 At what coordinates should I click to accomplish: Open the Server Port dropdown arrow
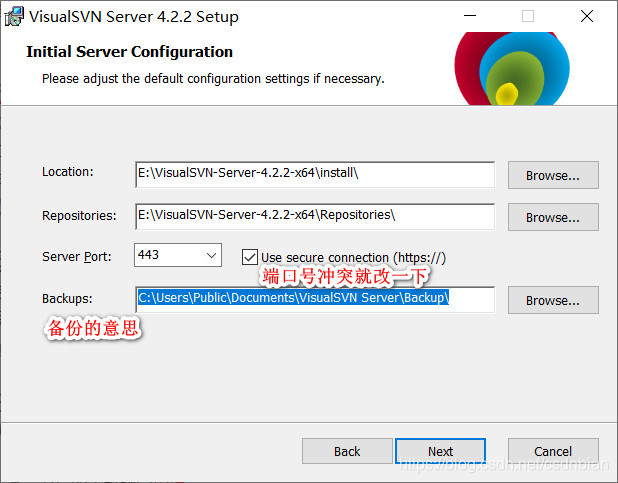pyautogui.click(x=212, y=255)
